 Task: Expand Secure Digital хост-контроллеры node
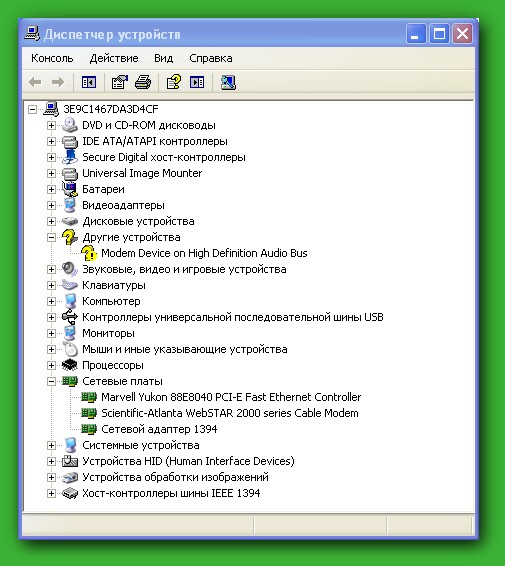click(x=51, y=157)
